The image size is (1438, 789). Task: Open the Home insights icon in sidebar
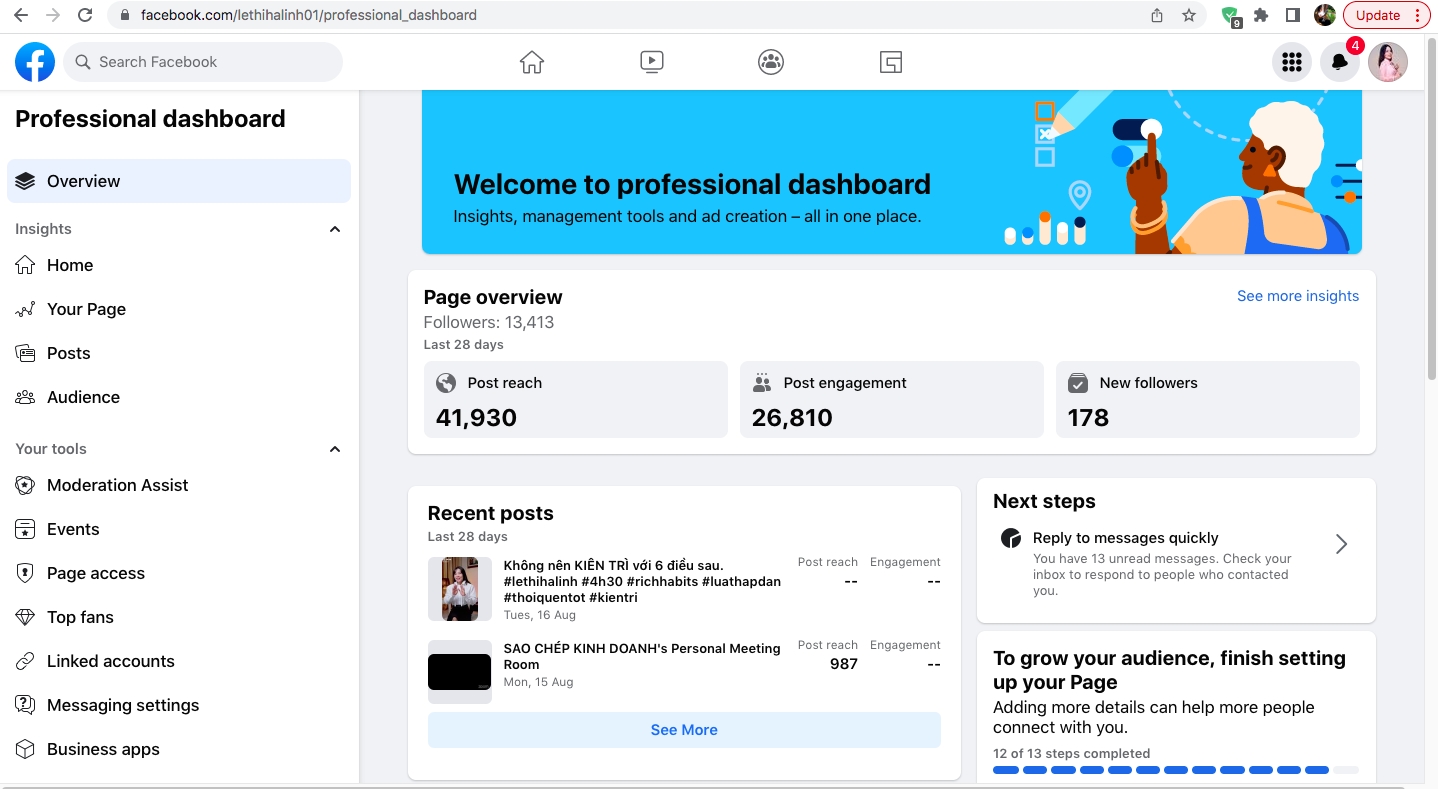click(25, 265)
